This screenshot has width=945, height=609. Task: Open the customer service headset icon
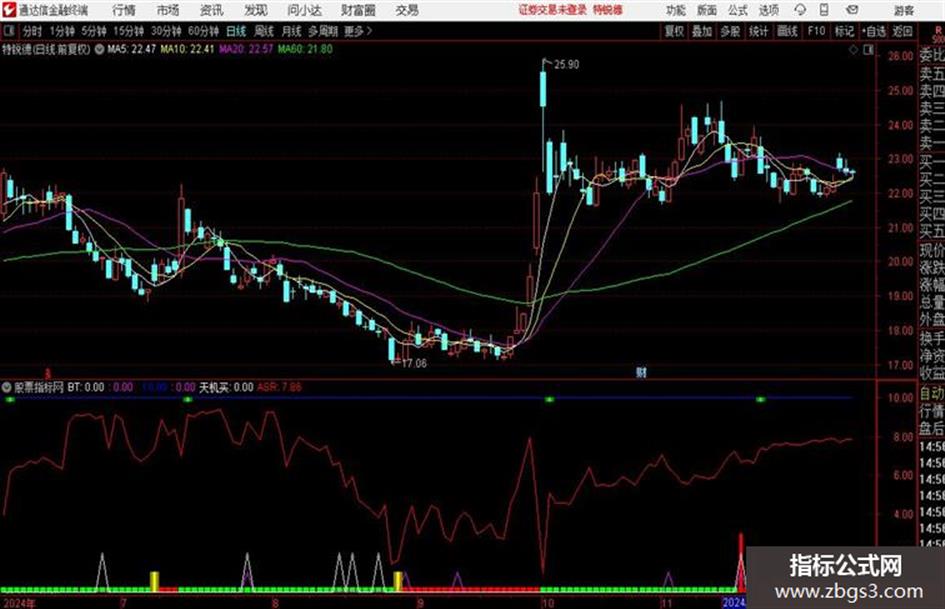[800, 10]
